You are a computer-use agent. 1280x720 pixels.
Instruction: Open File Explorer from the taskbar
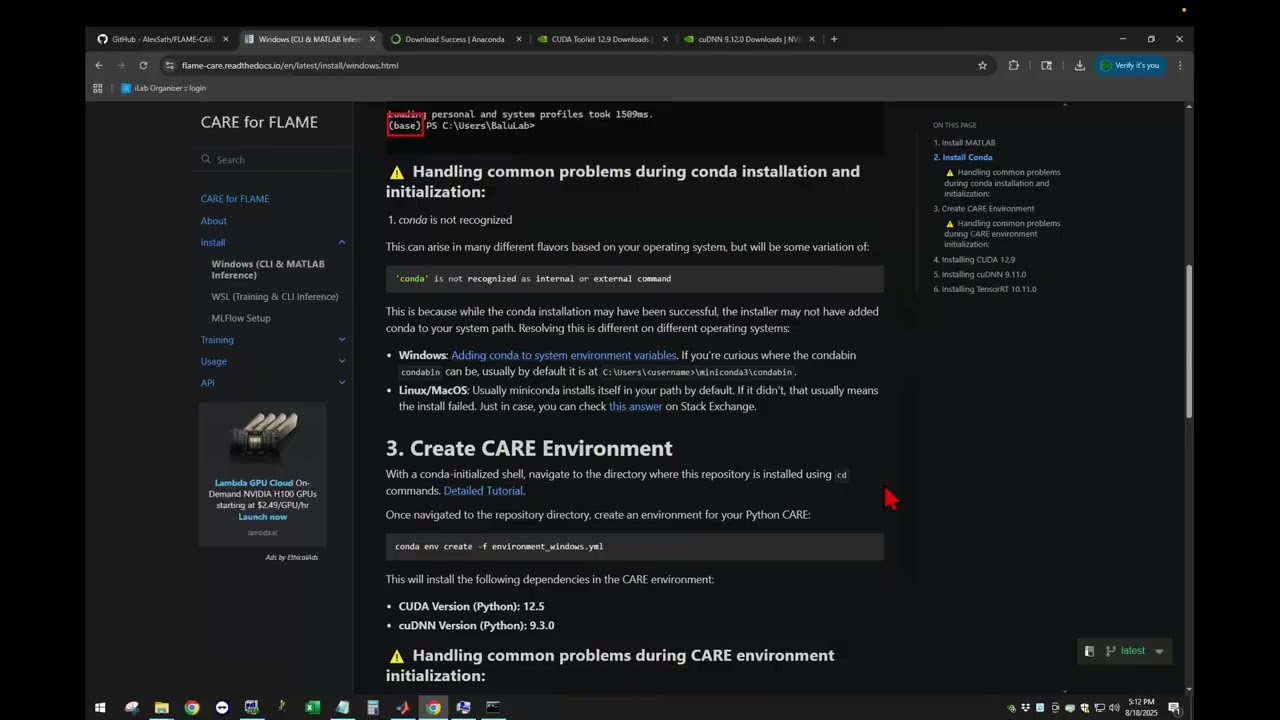click(x=161, y=708)
